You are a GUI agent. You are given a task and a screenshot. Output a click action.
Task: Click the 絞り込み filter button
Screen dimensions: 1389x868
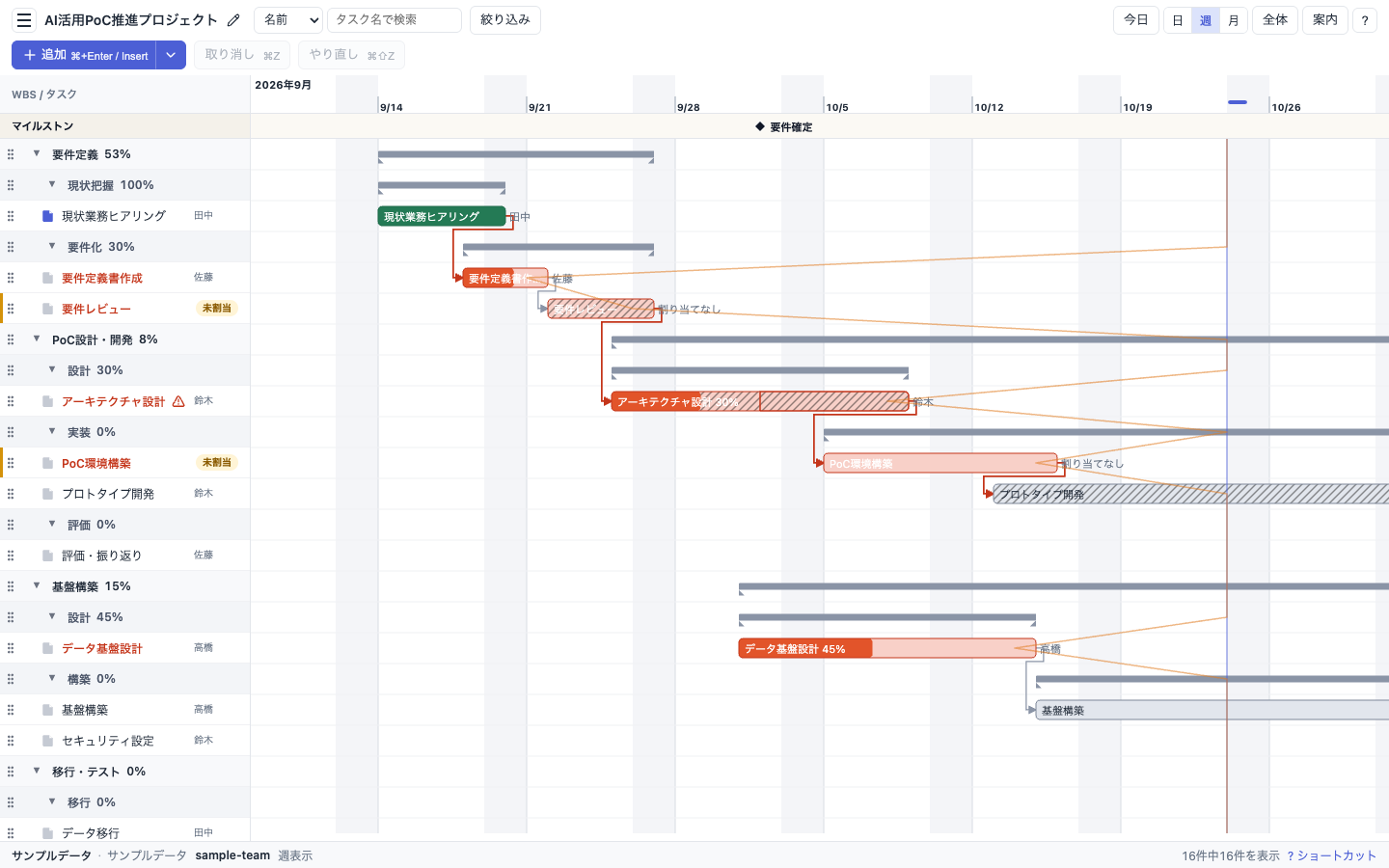[x=505, y=20]
